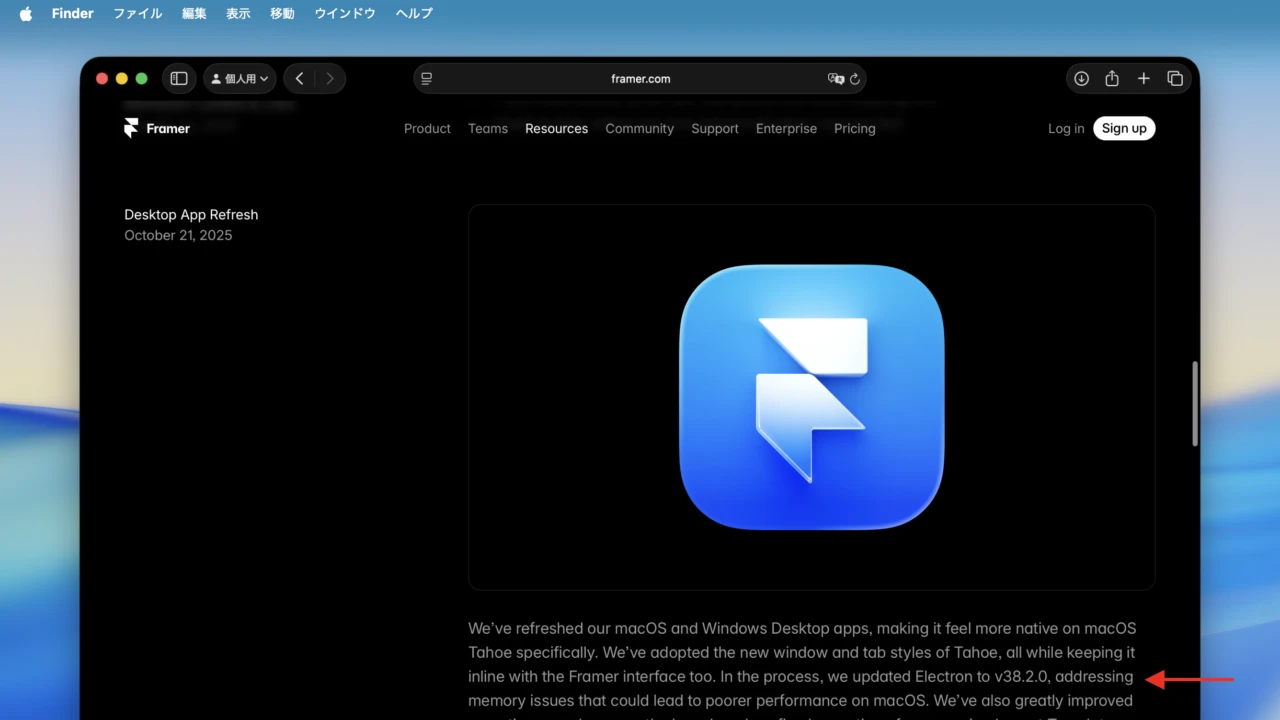Click the Share icon in Safari toolbar
The width and height of the screenshot is (1280, 720).
1112,78
